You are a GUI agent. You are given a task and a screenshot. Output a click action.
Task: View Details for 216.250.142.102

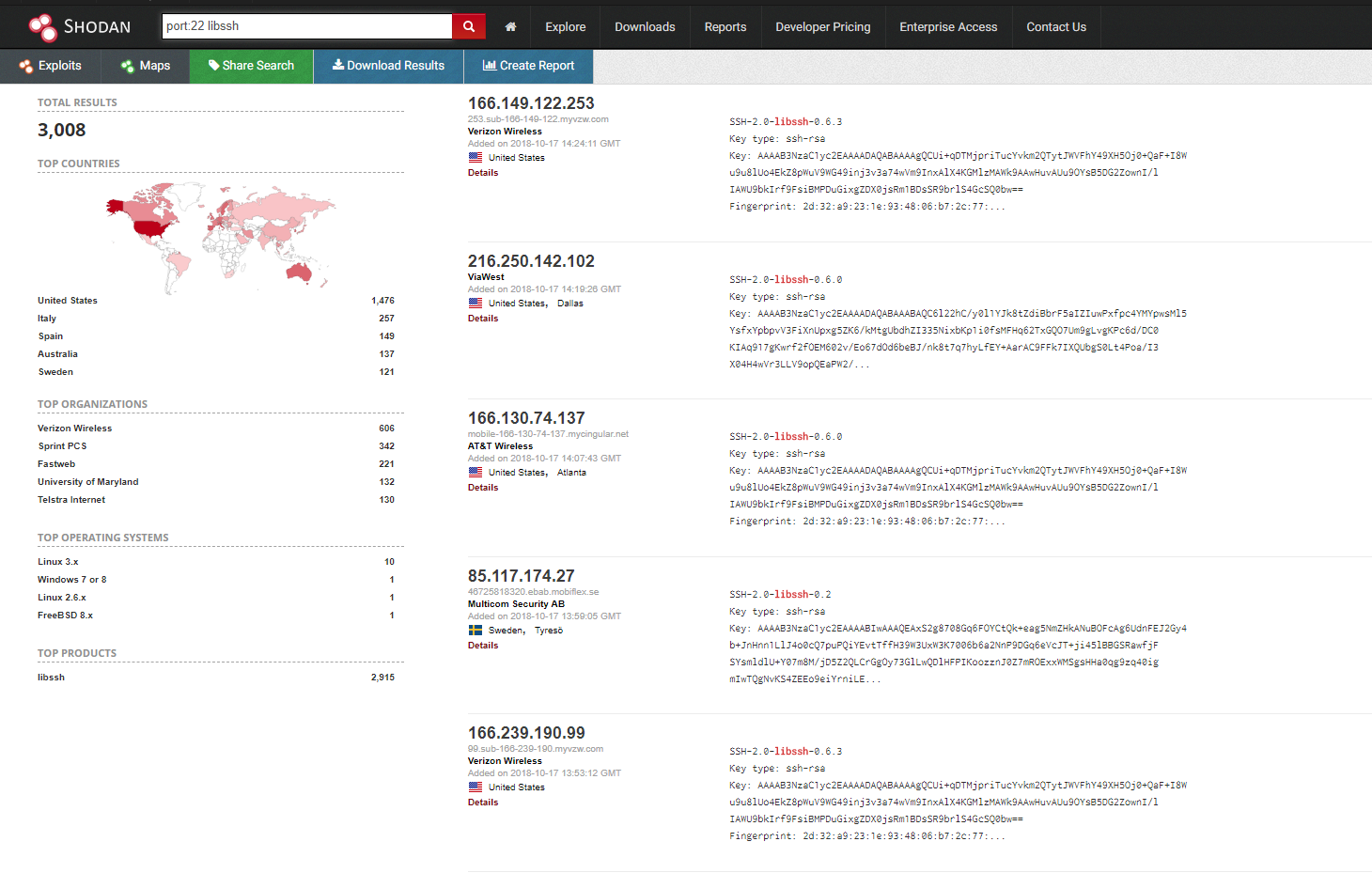pos(482,318)
